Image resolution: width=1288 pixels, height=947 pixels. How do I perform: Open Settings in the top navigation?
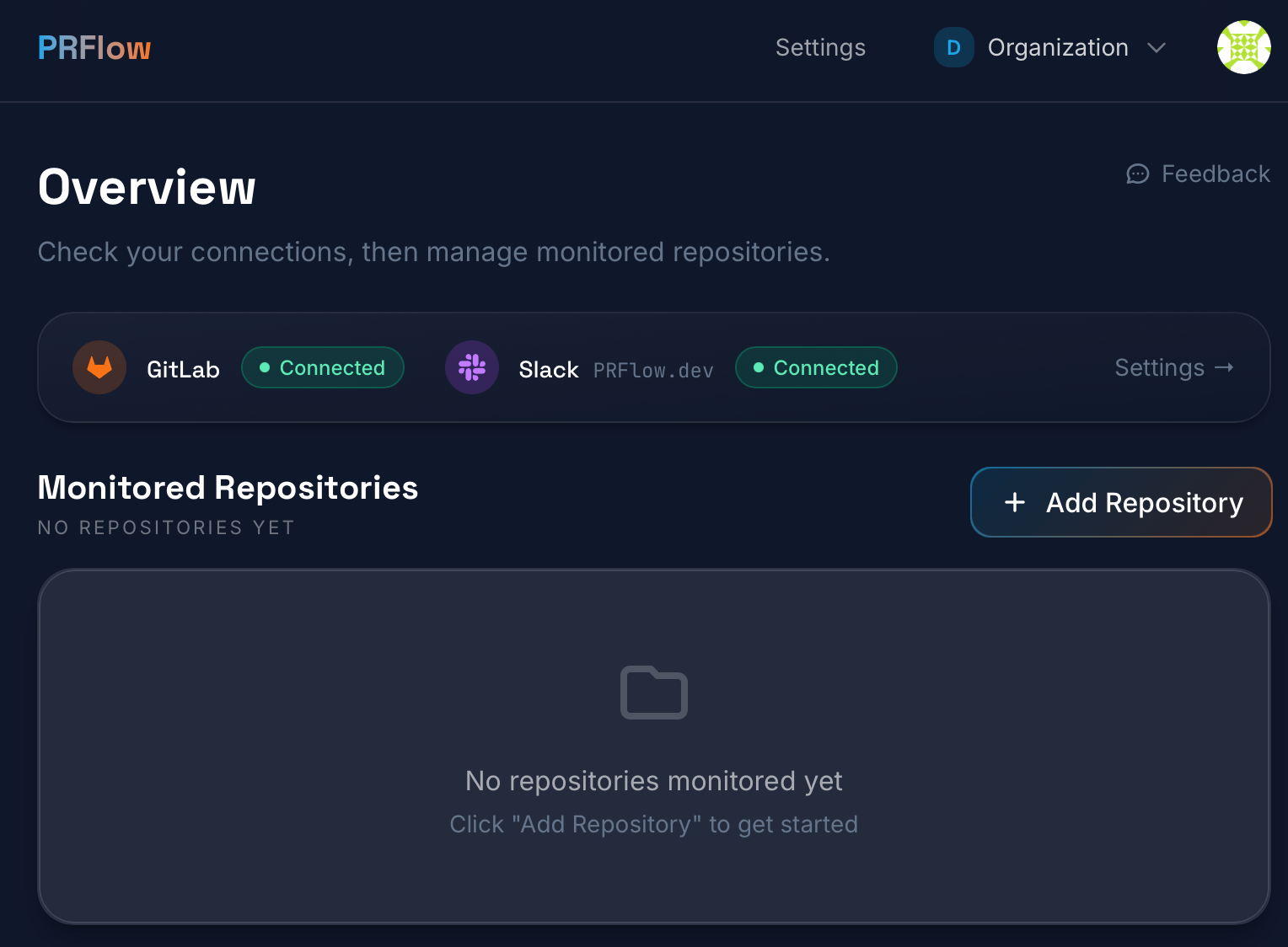(x=820, y=48)
